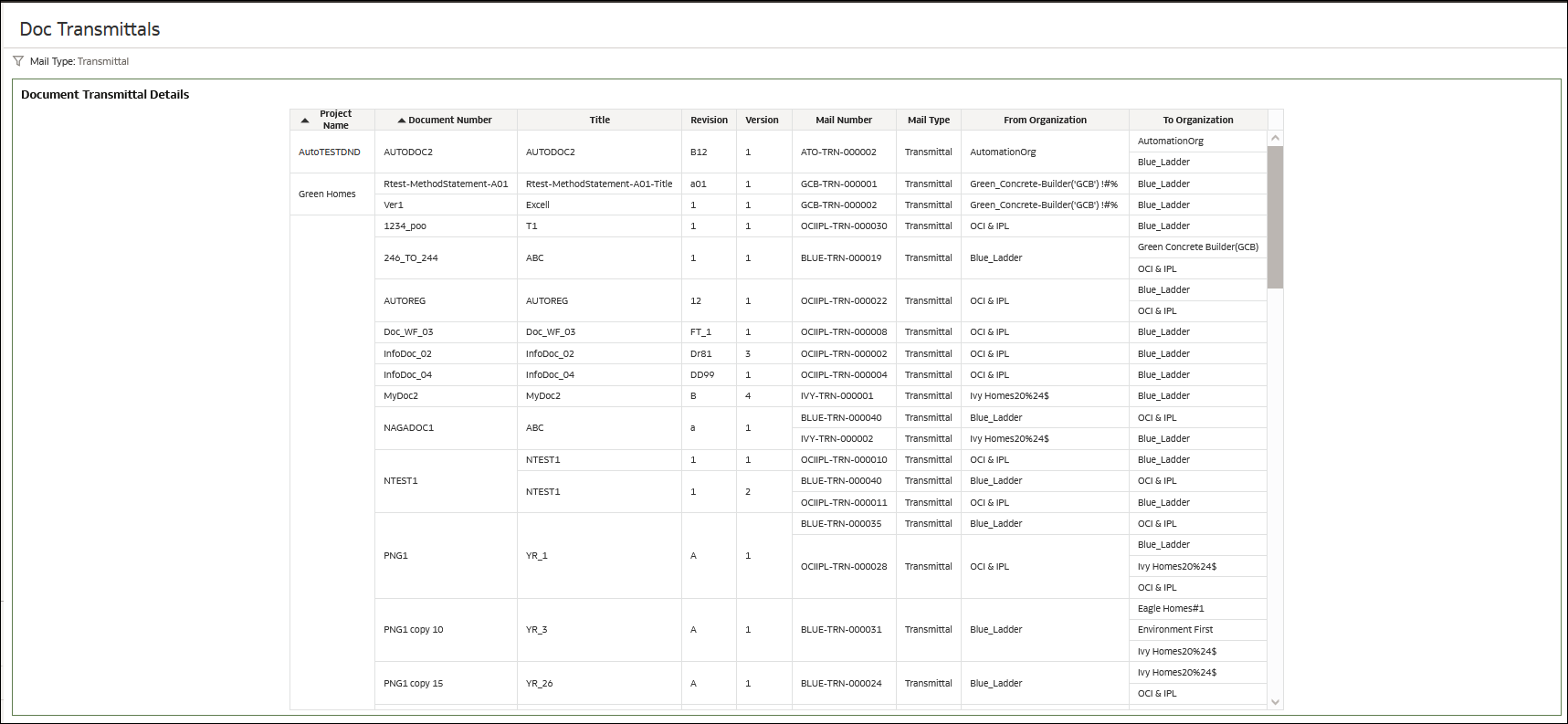Click the Doc Transmittals page title

pyautogui.click(x=89, y=29)
